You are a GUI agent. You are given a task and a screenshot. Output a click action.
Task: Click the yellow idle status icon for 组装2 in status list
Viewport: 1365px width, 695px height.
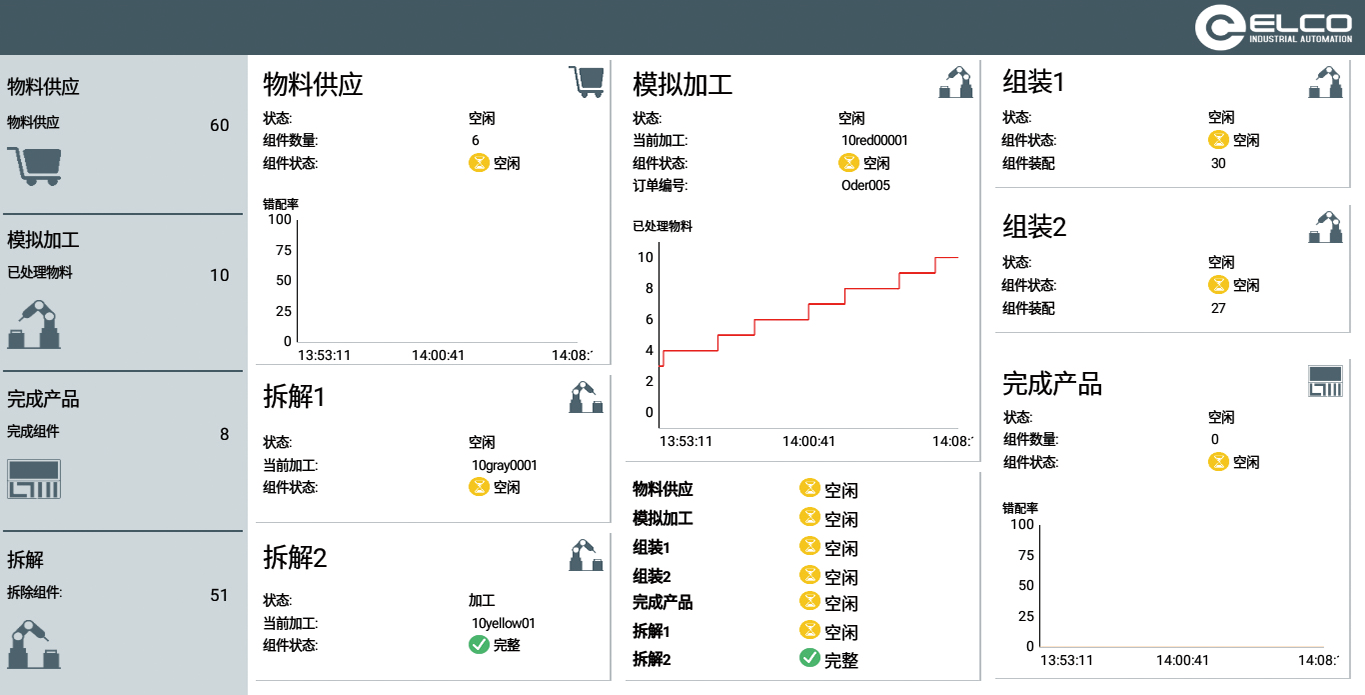tap(810, 575)
